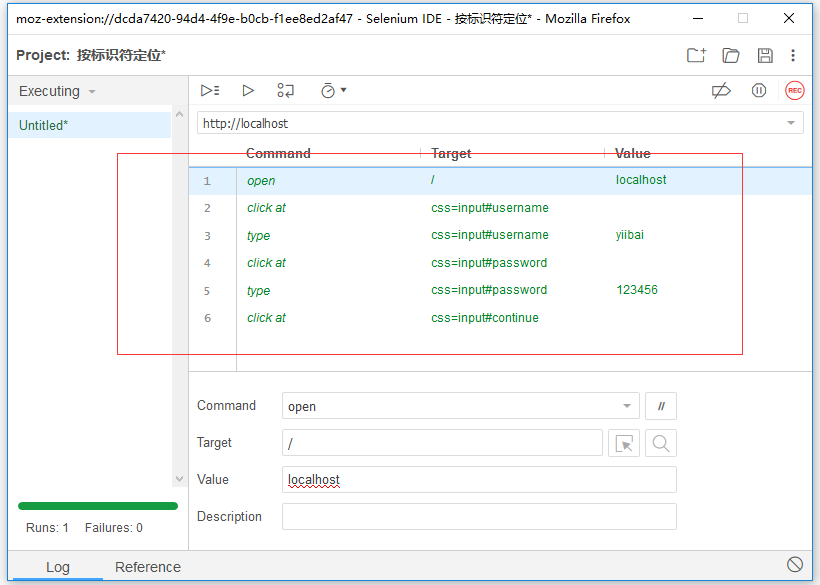Click the project name title
Image resolution: width=820 pixels, height=585 pixels.
tap(121, 55)
